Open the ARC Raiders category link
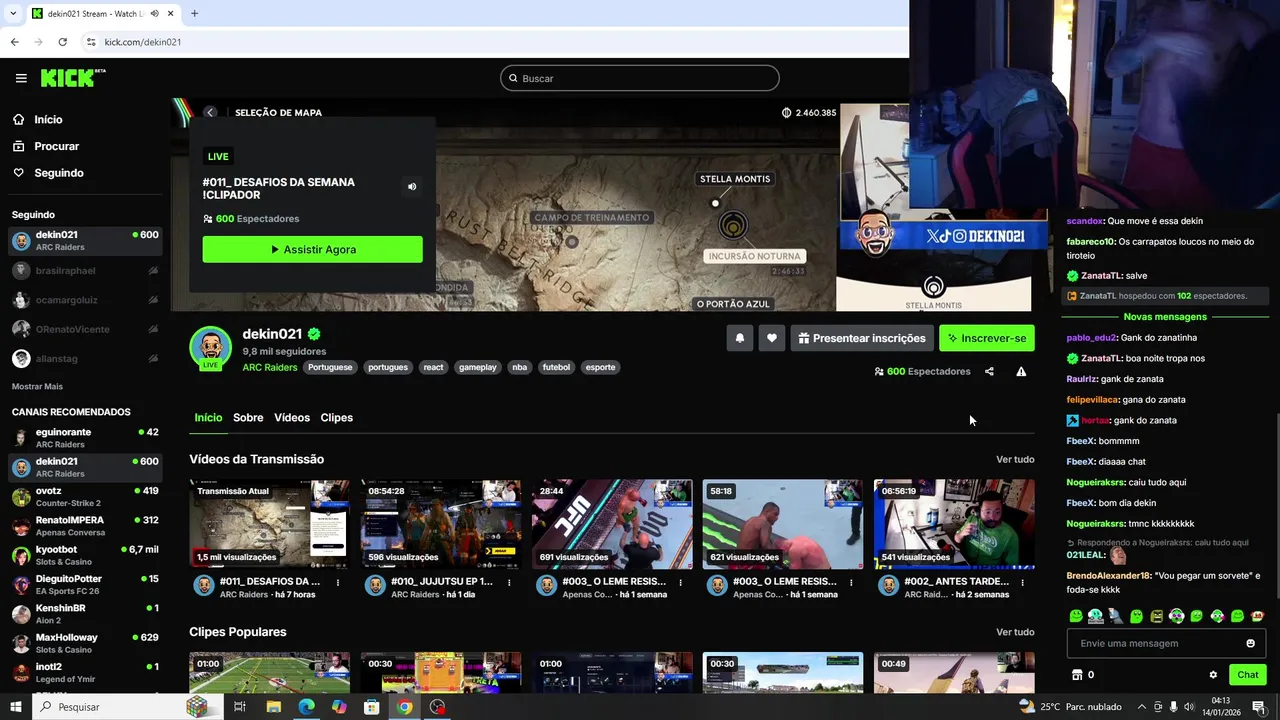The height and width of the screenshot is (720, 1280). click(x=270, y=367)
